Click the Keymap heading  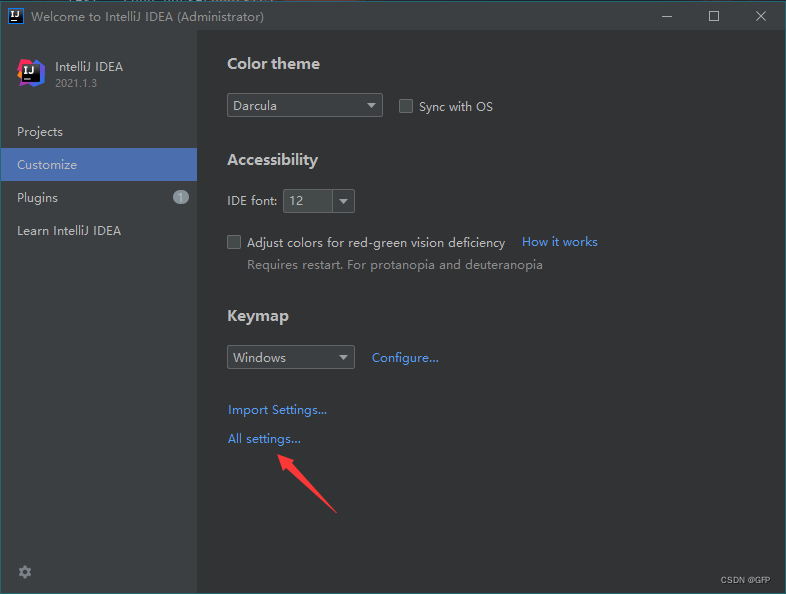258,316
